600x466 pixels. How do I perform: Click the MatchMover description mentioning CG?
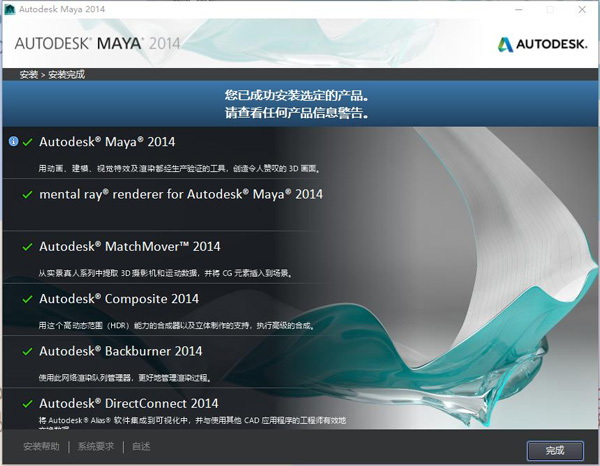coord(165,273)
